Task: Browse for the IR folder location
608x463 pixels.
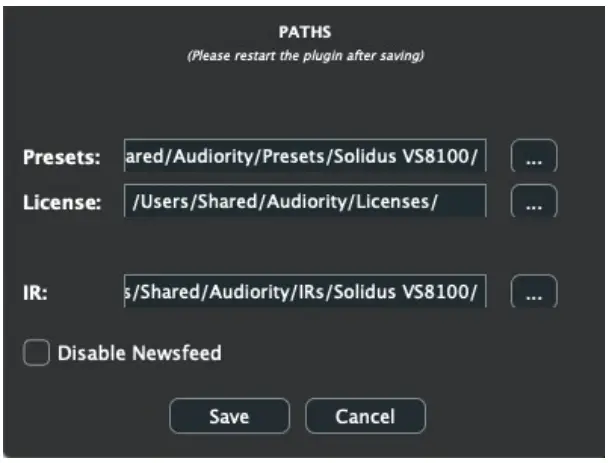Action: tap(534, 292)
